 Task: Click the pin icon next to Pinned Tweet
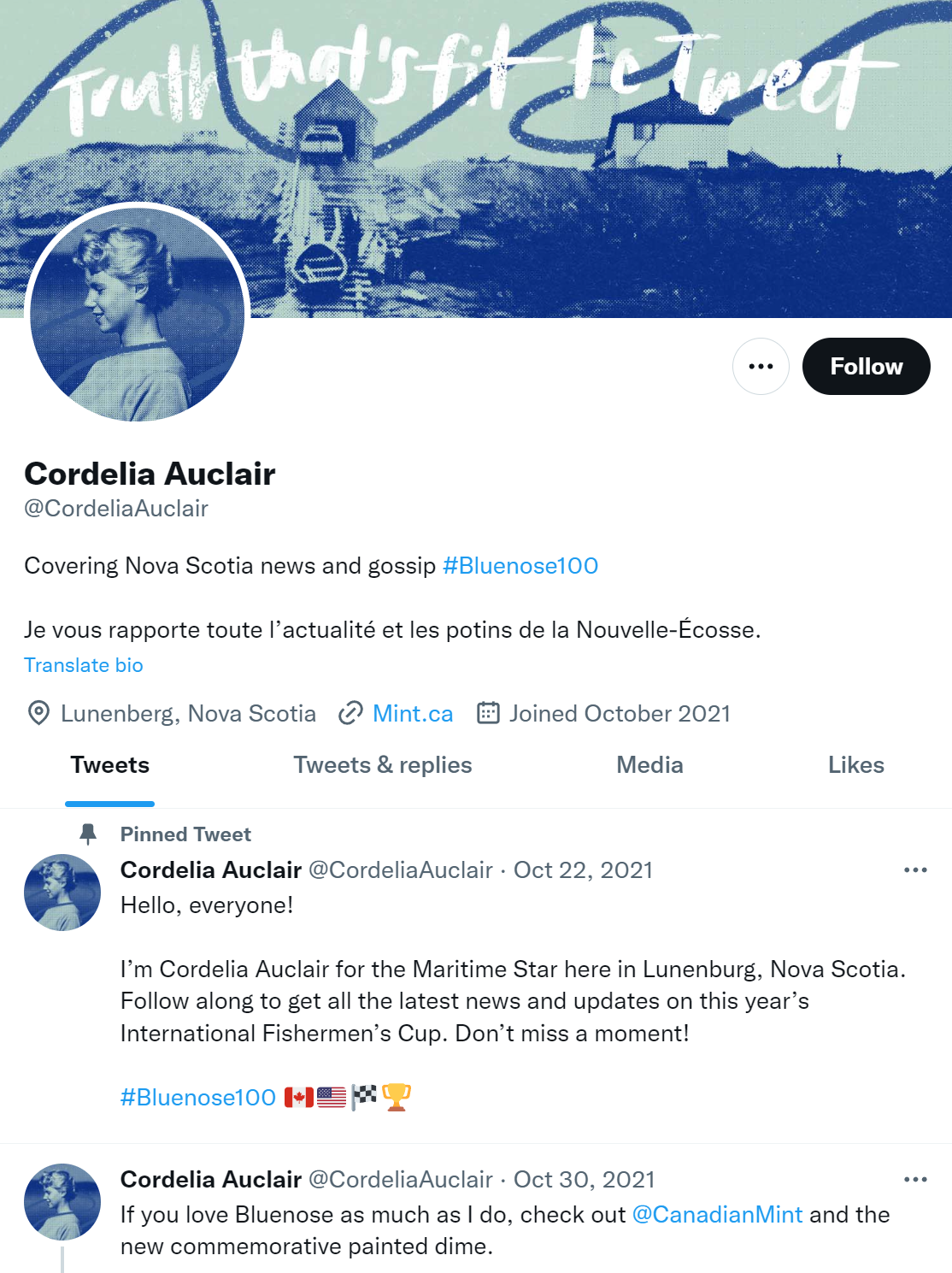click(x=88, y=834)
